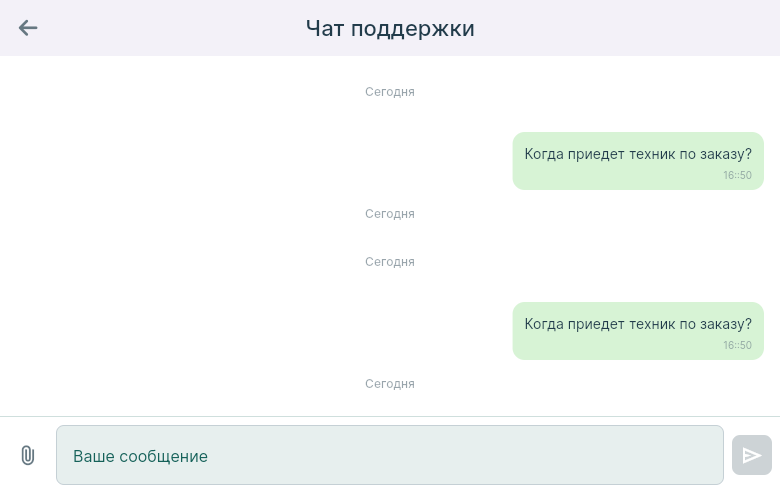Focus the "Ваше сообщение" input field

[389, 455]
